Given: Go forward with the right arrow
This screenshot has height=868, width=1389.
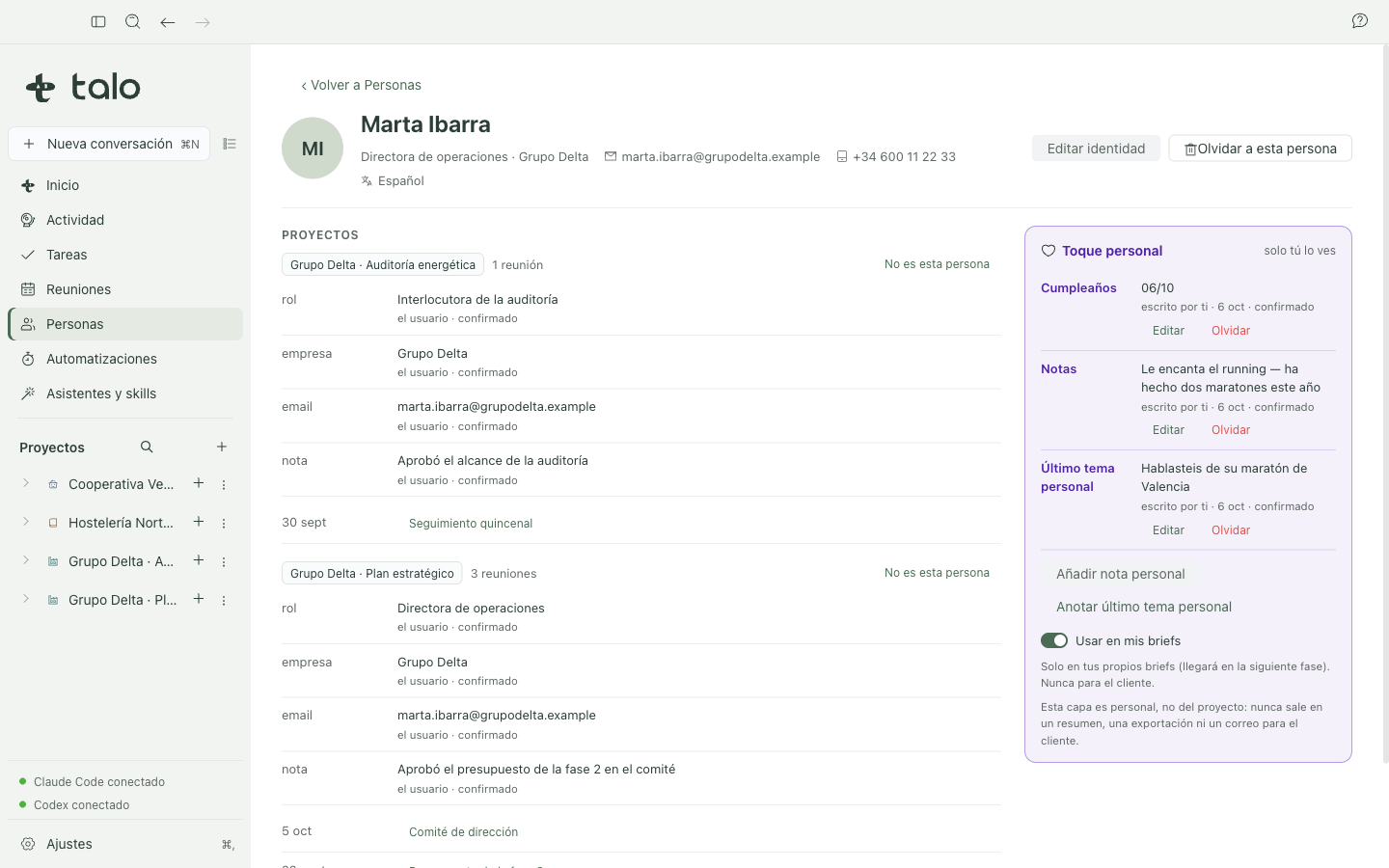Looking at the screenshot, I should click(x=203, y=21).
